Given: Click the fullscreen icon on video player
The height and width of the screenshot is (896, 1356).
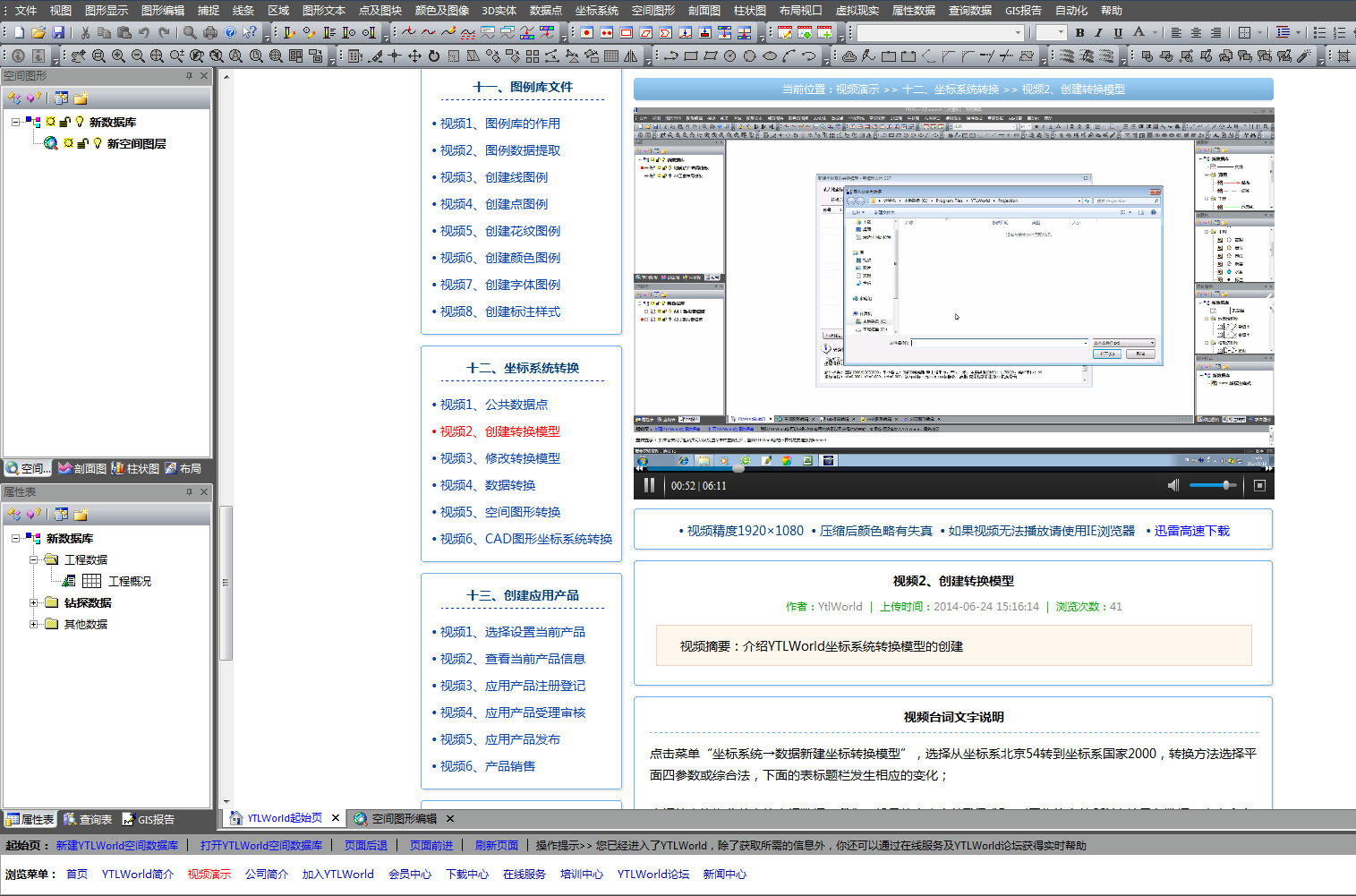Looking at the screenshot, I should [1258, 485].
